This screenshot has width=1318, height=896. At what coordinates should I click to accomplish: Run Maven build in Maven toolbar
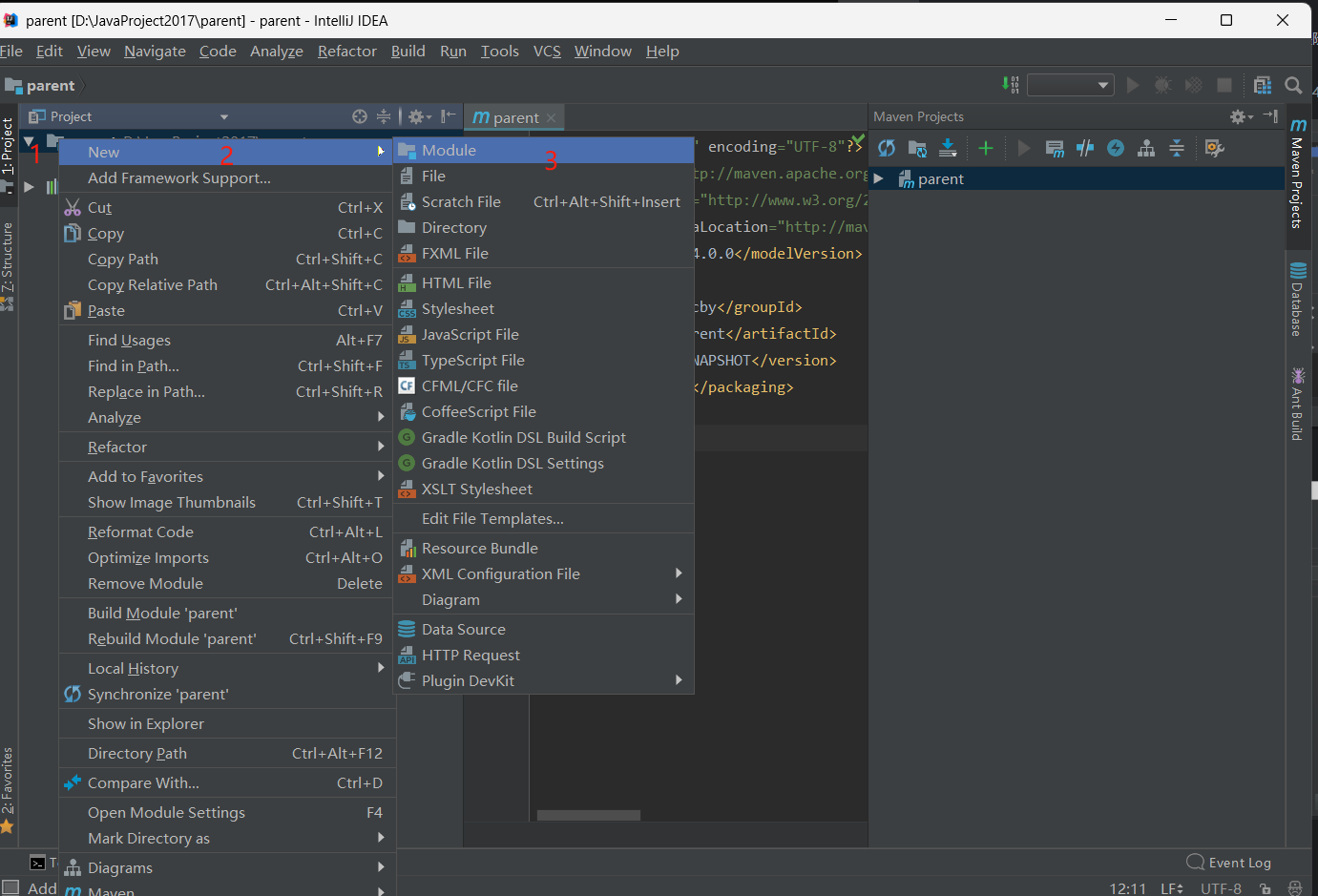(x=1024, y=148)
